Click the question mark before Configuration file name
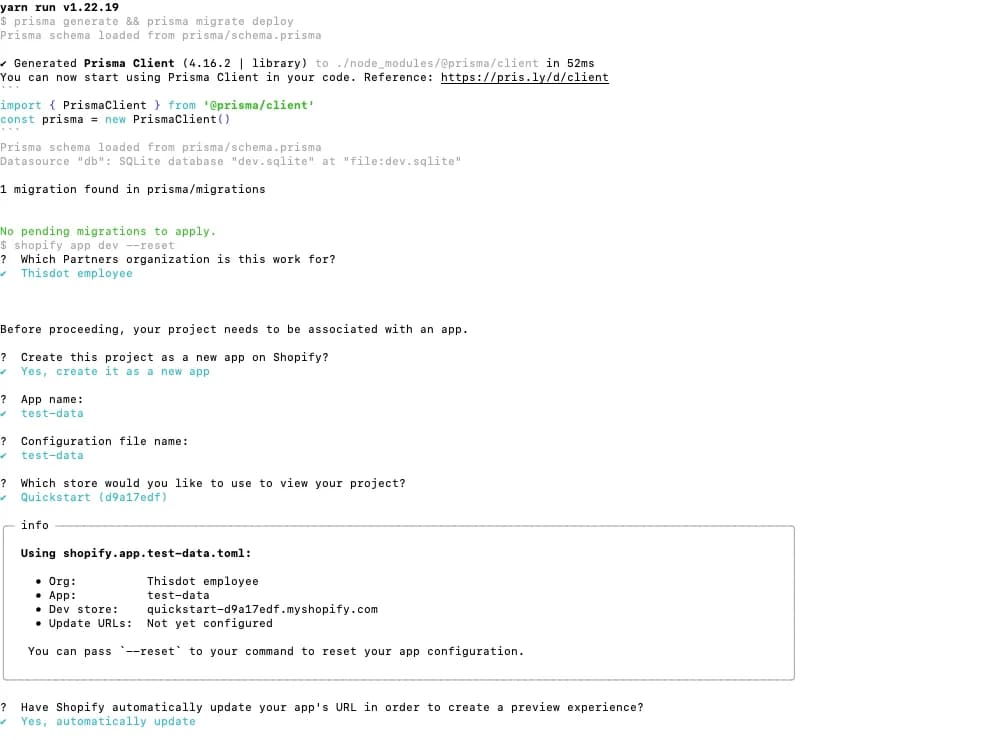 4,442
